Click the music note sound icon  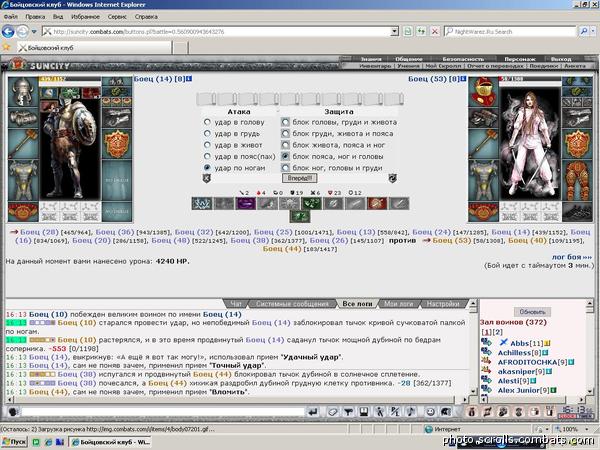point(411,412)
